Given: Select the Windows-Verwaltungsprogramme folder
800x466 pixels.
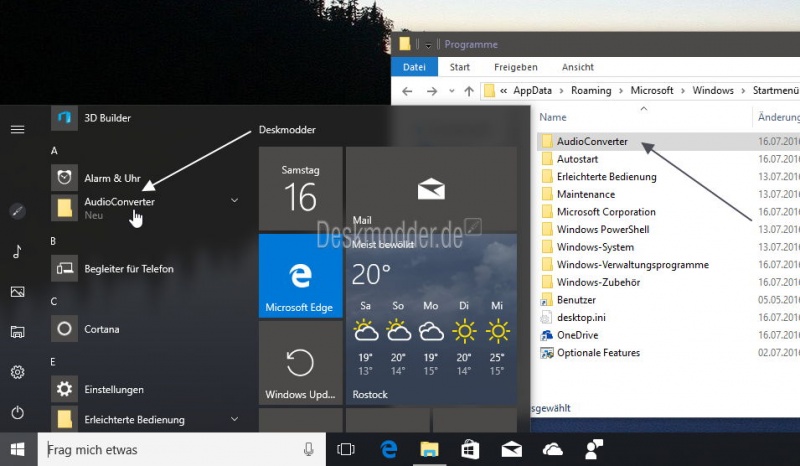Looking at the screenshot, I should click(632, 265).
